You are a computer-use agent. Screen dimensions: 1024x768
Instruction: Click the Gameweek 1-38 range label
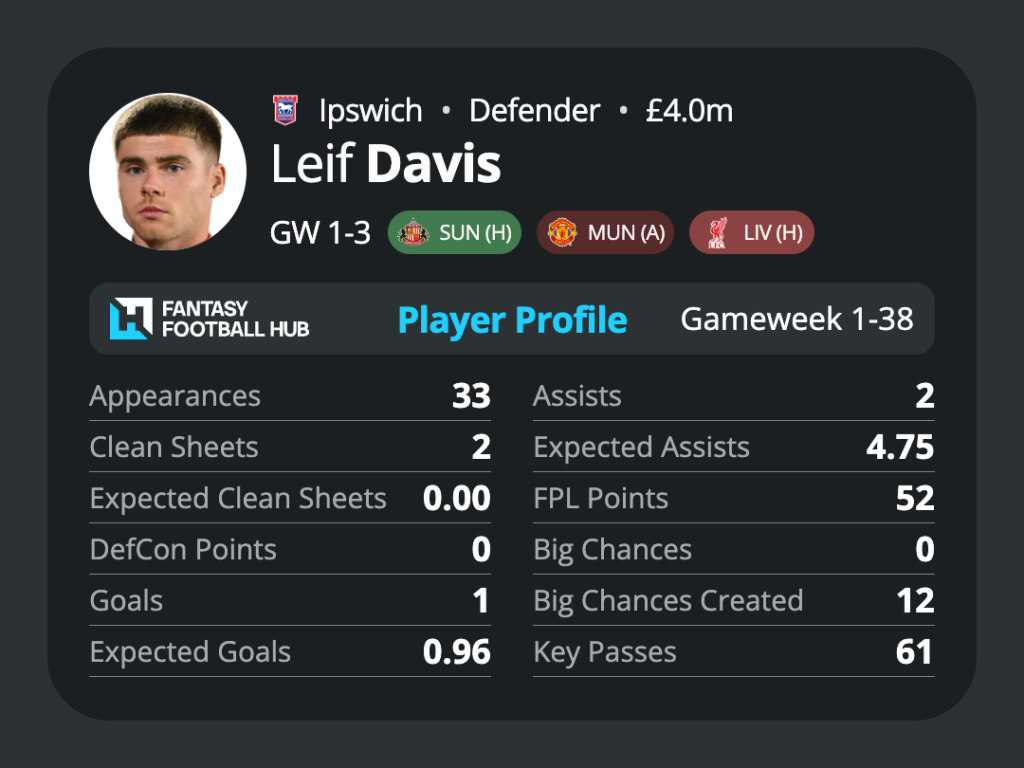tap(797, 319)
